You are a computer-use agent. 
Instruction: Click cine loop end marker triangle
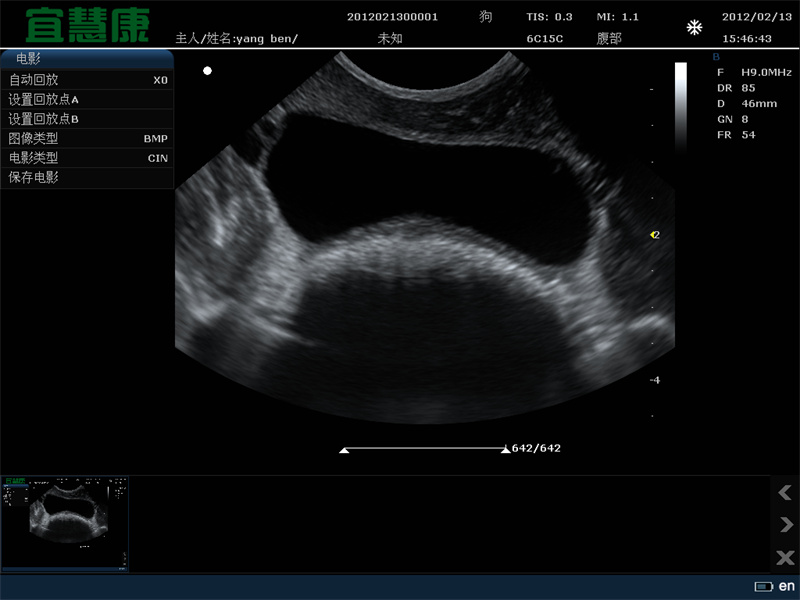click(x=506, y=449)
